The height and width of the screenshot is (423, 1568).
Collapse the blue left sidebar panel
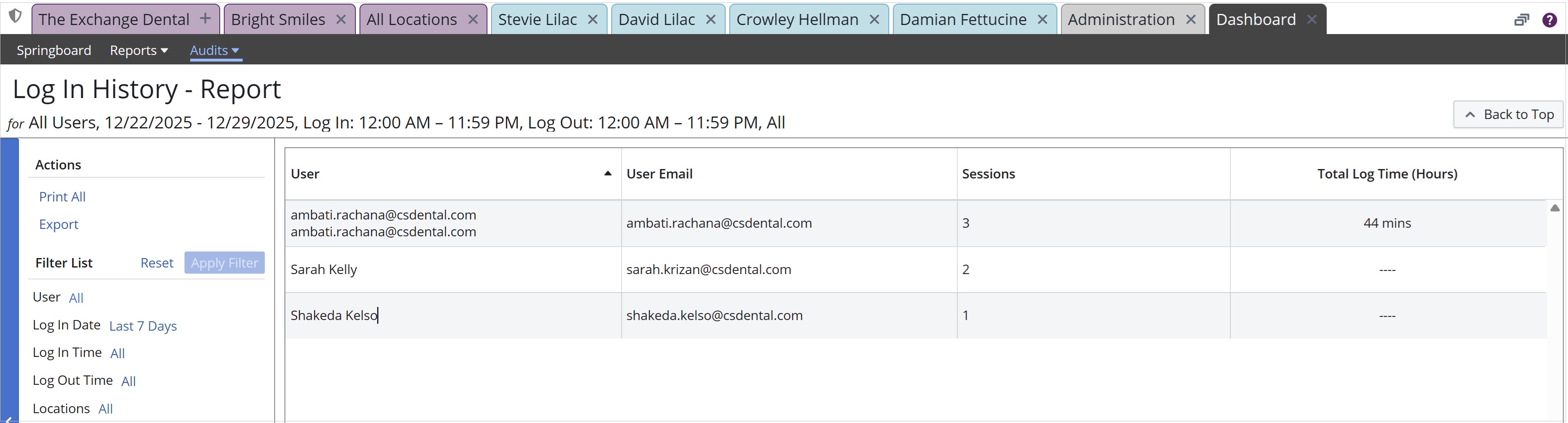coord(9,418)
